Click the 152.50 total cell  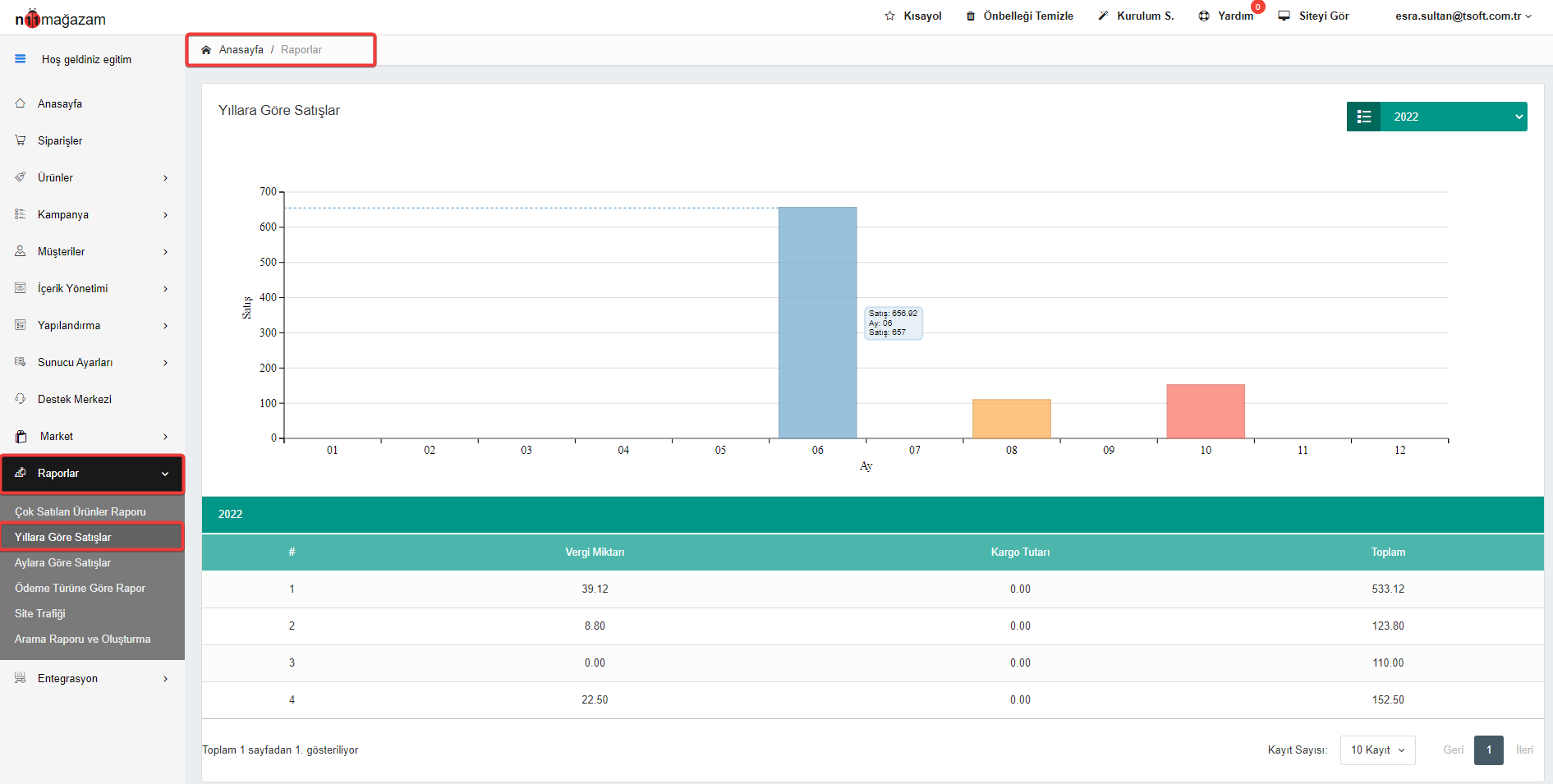click(x=1388, y=700)
